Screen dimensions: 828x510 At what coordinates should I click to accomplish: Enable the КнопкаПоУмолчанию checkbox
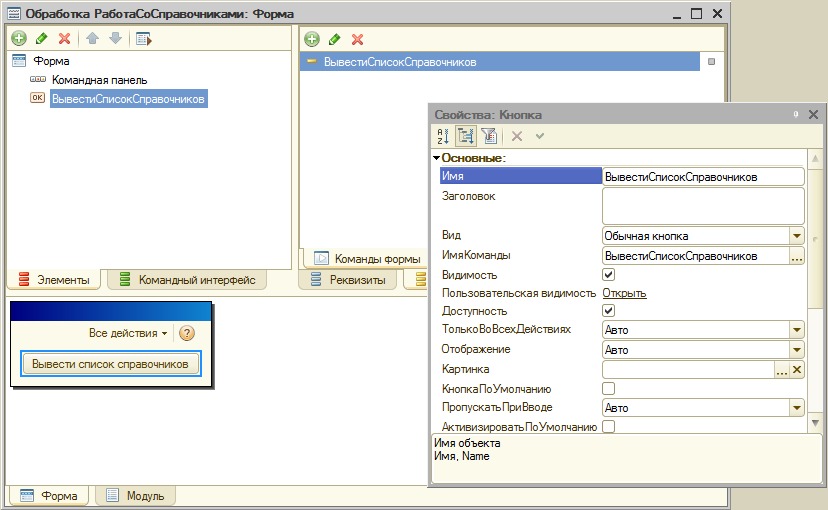608,389
